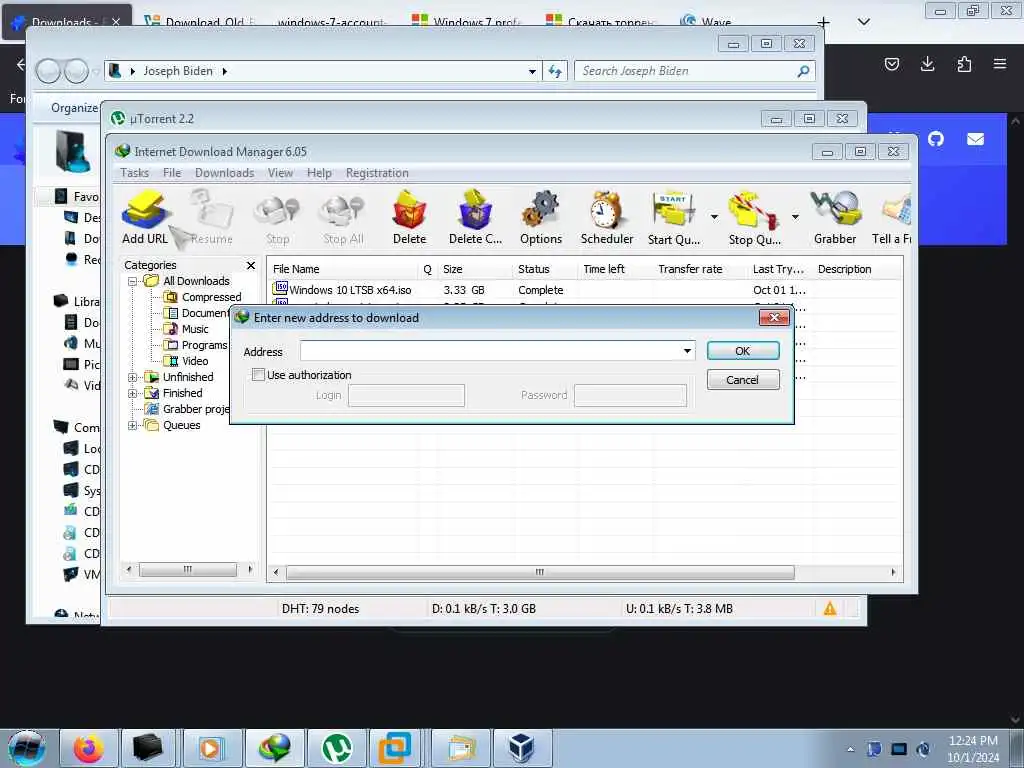Collapse the All Downloads tree node
This screenshot has width=1024, height=768.
point(132,281)
